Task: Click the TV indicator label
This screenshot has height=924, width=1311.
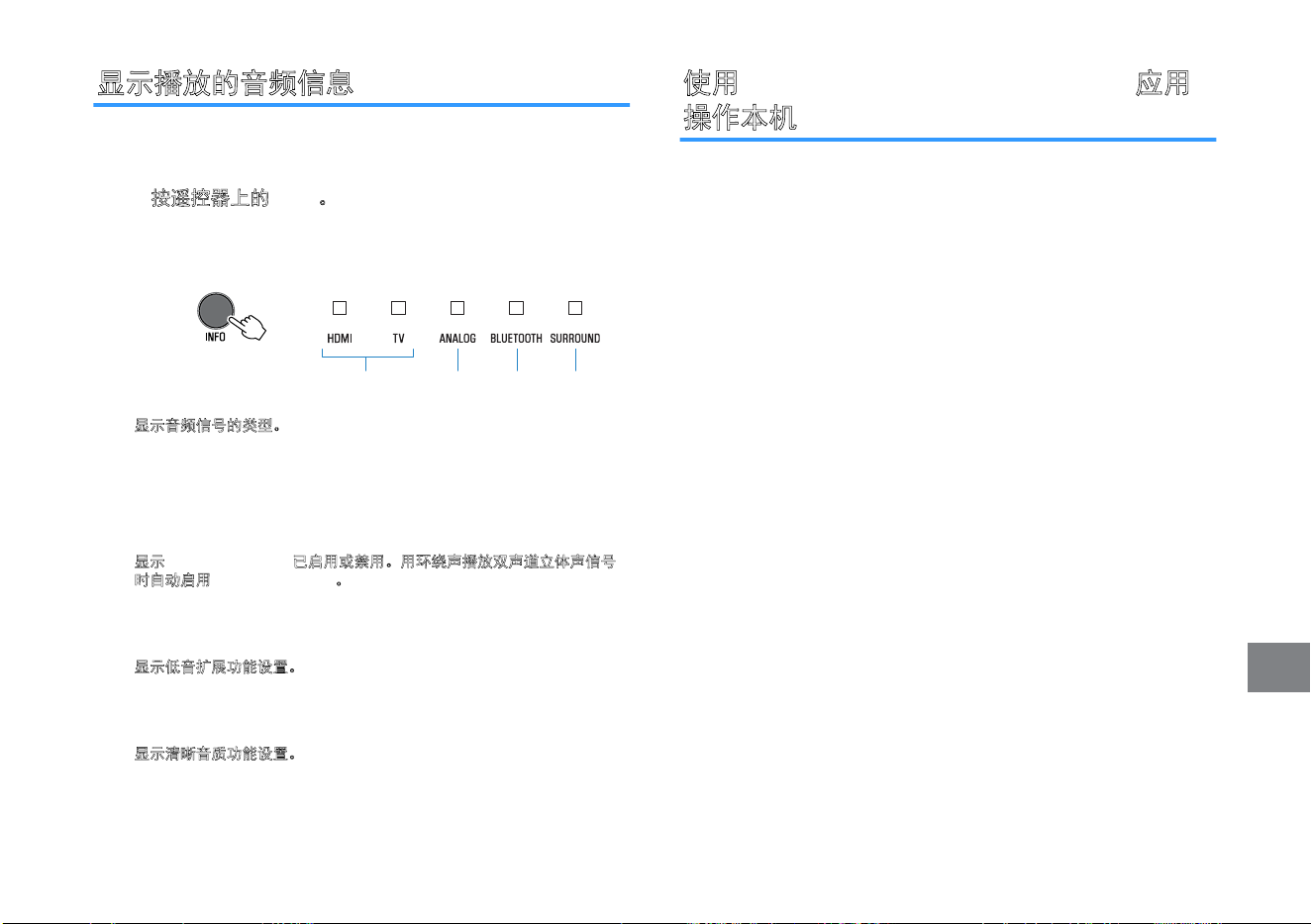Action: tap(398, 339)
